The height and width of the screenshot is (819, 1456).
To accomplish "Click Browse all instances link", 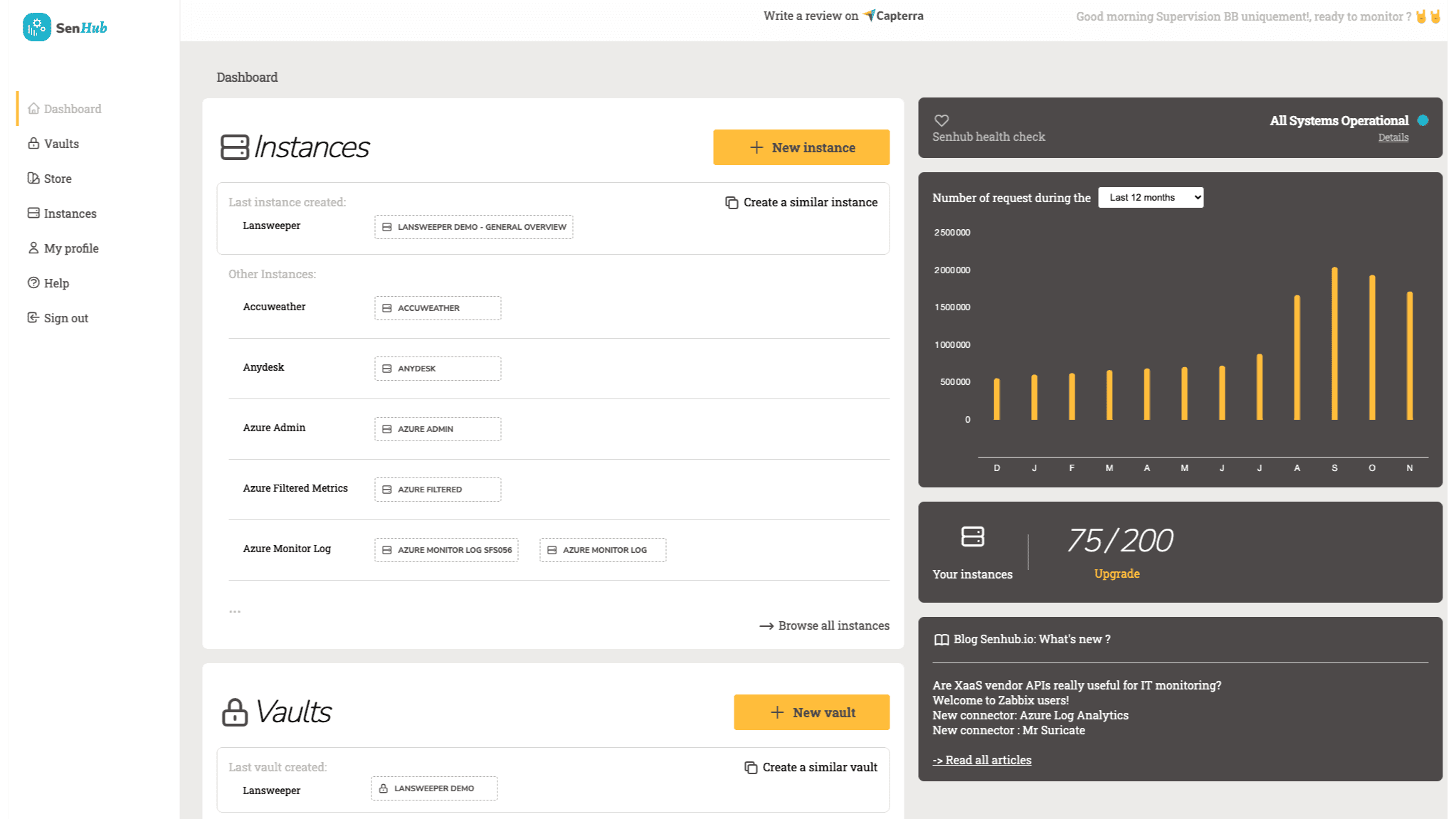I will pos(825,626).
